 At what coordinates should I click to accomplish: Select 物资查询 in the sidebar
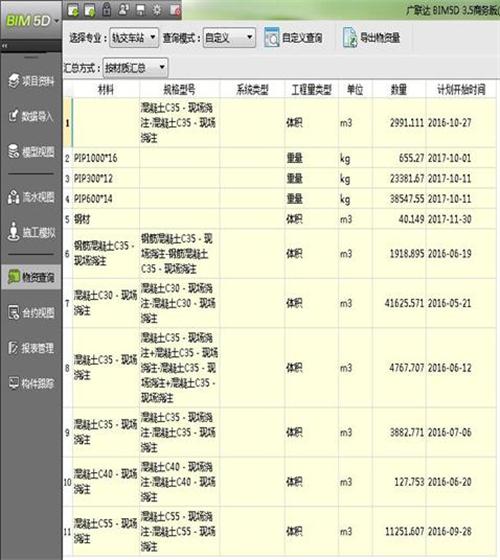pyautogui.click(x=31, y=277)
